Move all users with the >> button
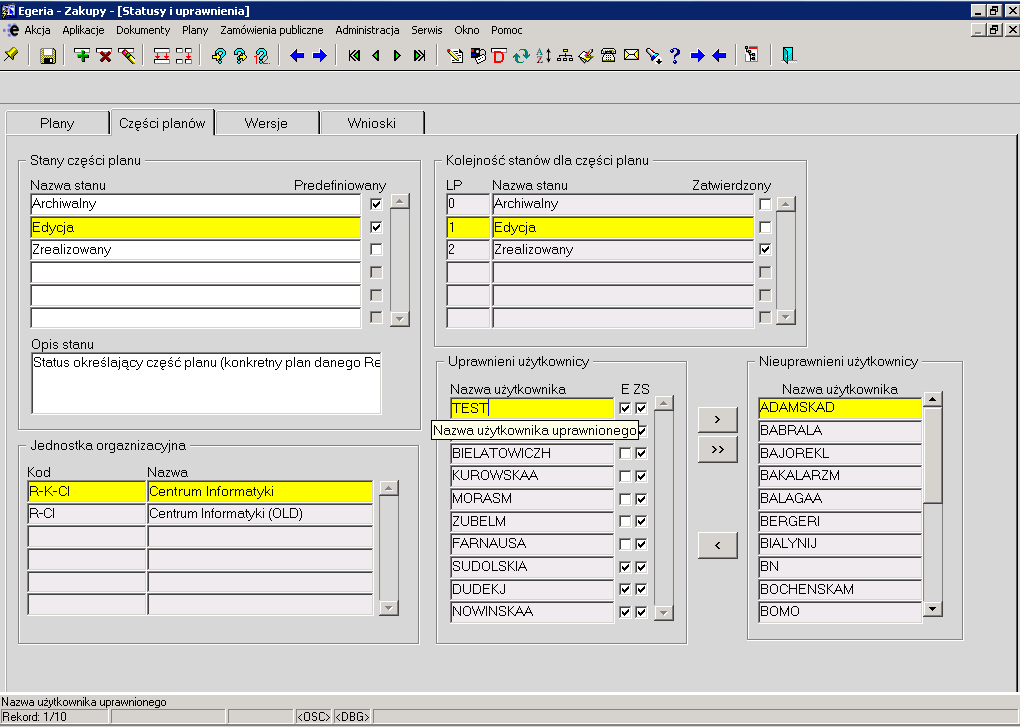The image size is (1020, 728). (718, 450)
